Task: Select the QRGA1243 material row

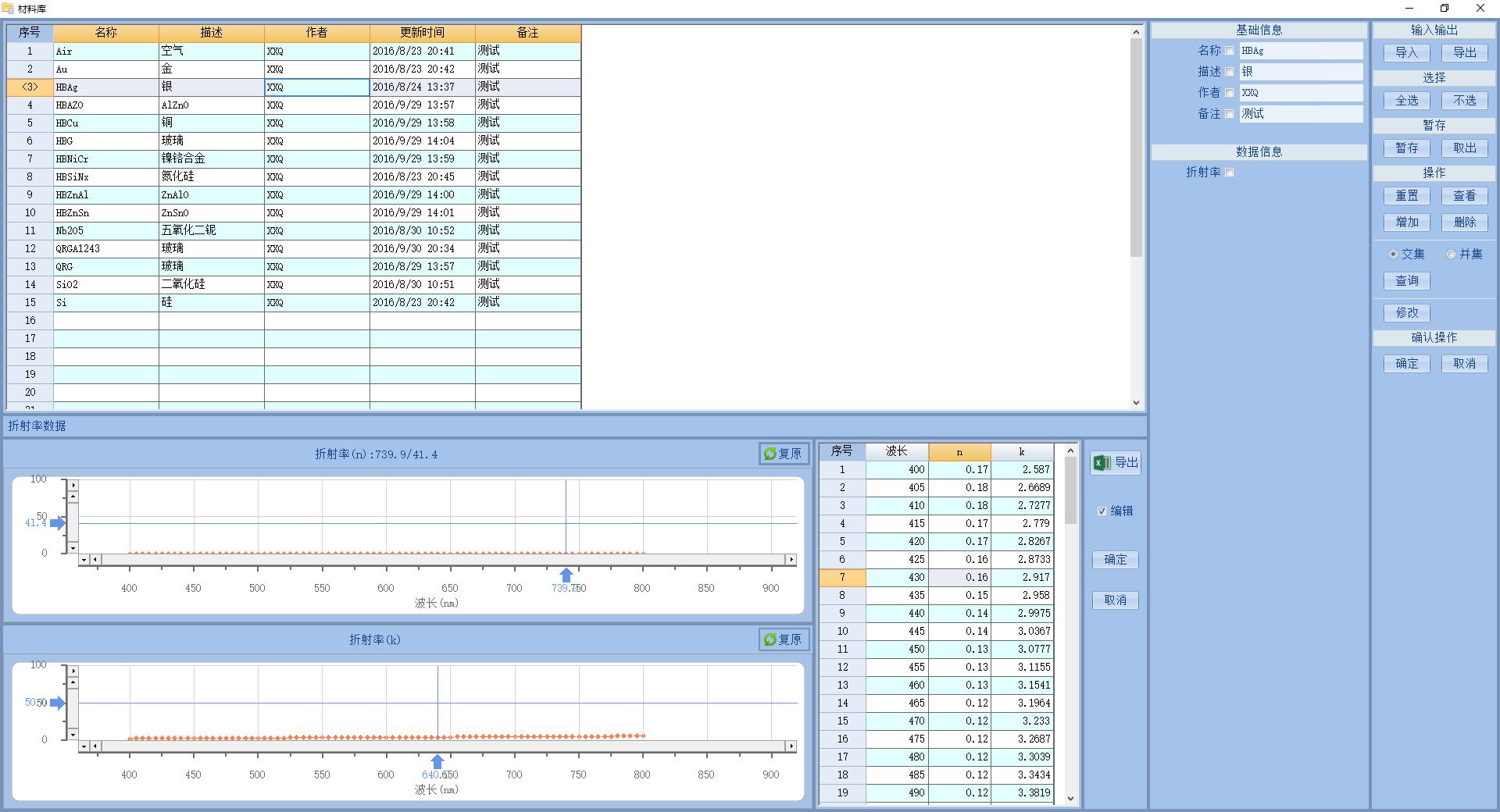Action: (294, 249)
